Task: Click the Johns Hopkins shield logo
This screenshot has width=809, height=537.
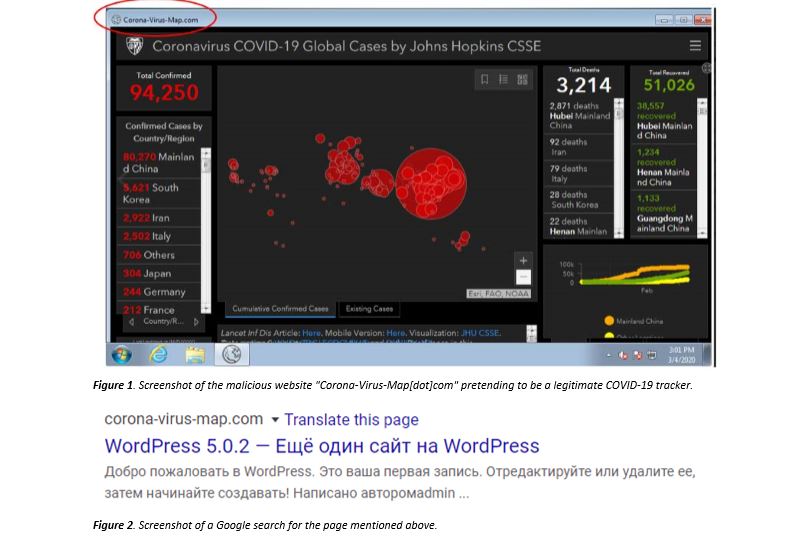Action: pyautogui.click(x=134, y=46)
